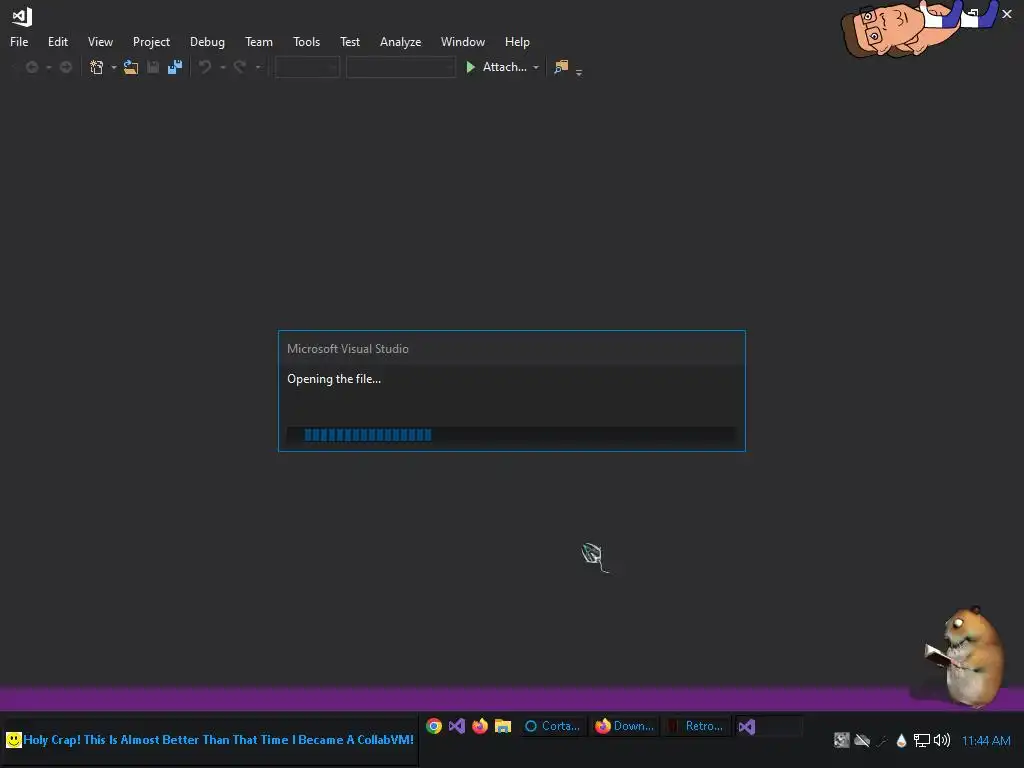Switch to the Firefox Downloads taskbar button
The height and width of the screenshot is (768, 1024).
pos(624,726)
